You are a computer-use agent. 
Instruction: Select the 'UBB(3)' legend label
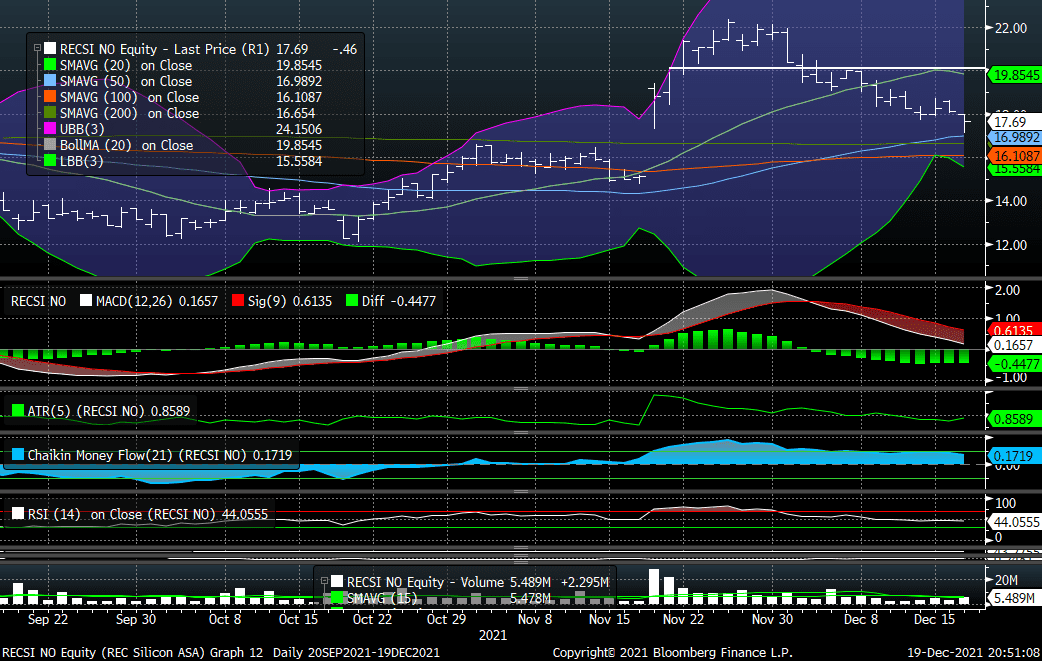(x=82, y=129)
